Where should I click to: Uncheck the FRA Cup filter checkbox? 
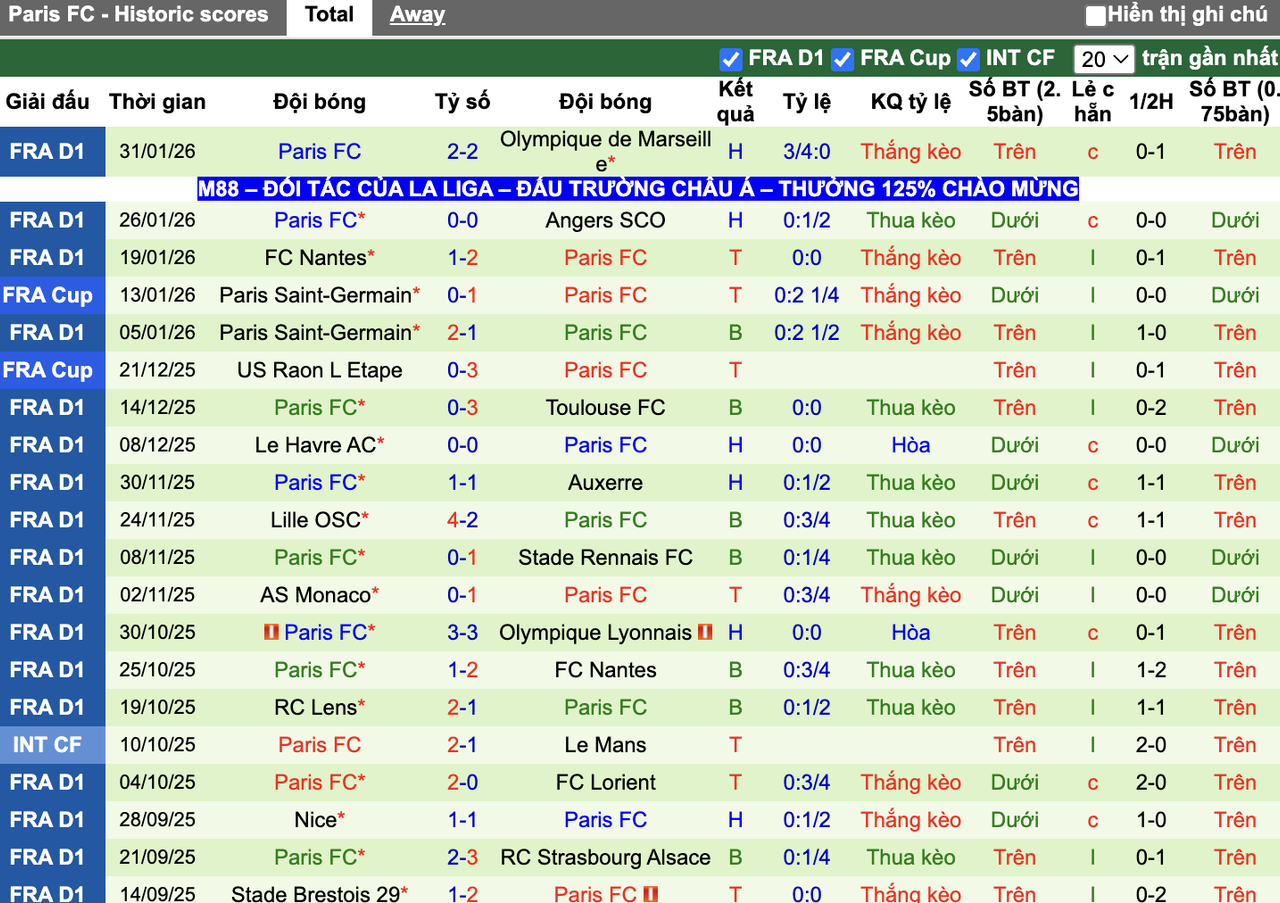pos(843,58)
